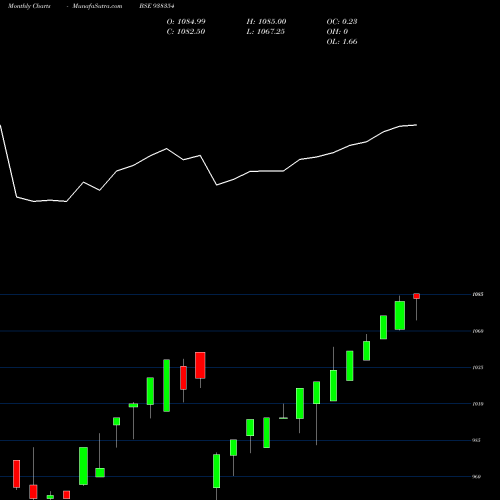Click the 'OL: 1.66' reading
The height and width of the screenshot is (500, 500).
[342, 42]
